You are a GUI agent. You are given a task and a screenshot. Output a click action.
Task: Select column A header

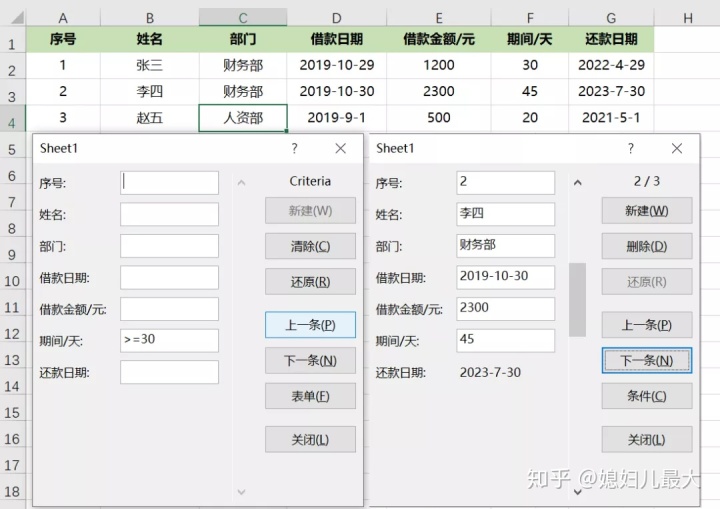pyautogui.click(x=63, y=18)
